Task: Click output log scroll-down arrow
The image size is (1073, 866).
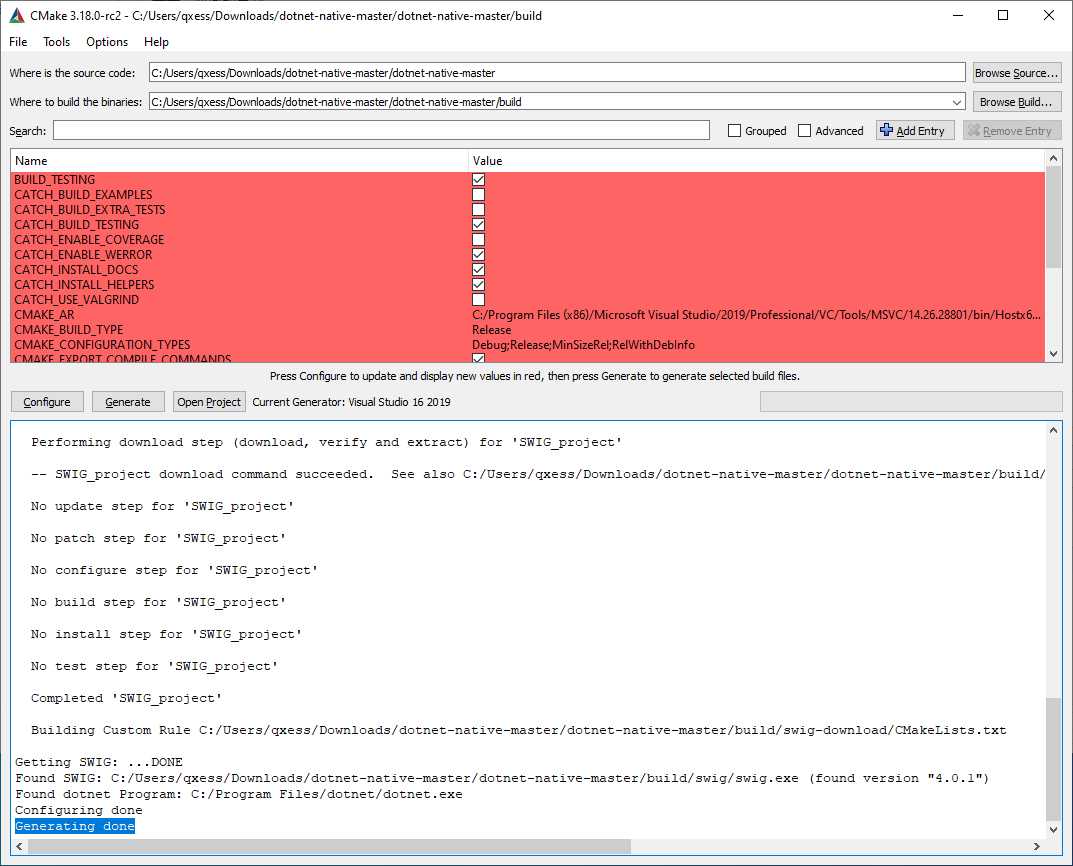Action: [1053, 830]
